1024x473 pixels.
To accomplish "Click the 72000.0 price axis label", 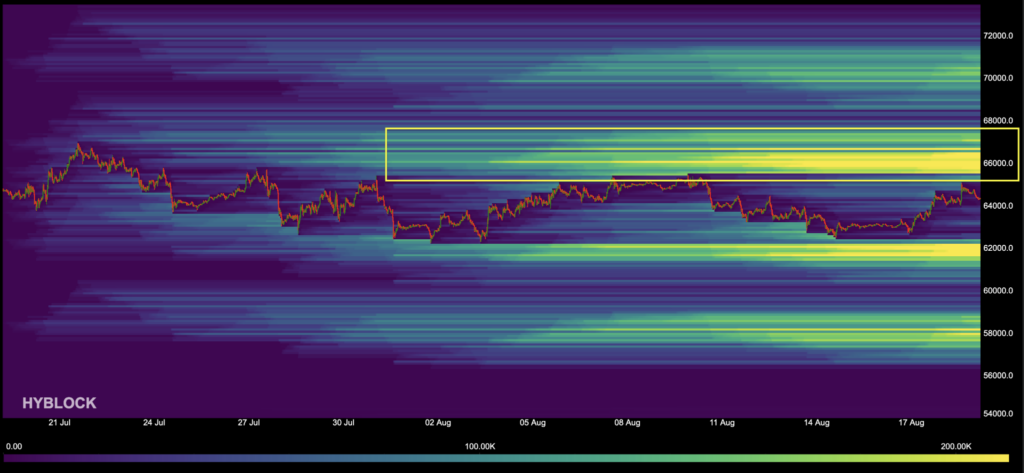I will 999,35.
